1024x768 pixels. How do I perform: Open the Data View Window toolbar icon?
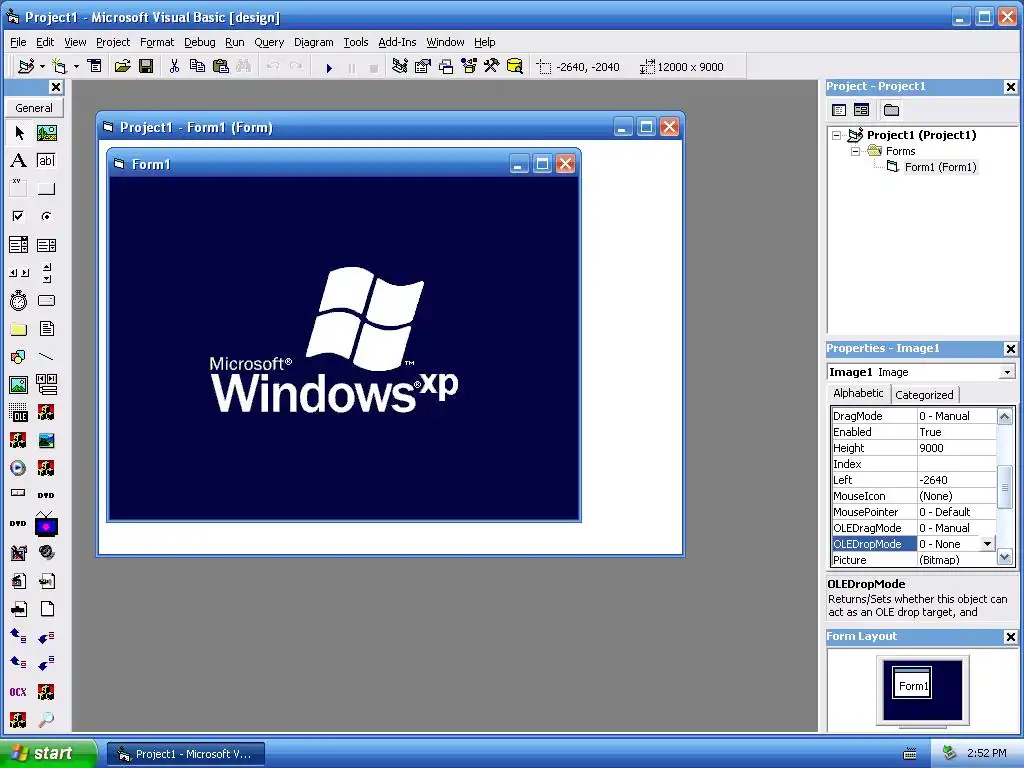(515, 66)
